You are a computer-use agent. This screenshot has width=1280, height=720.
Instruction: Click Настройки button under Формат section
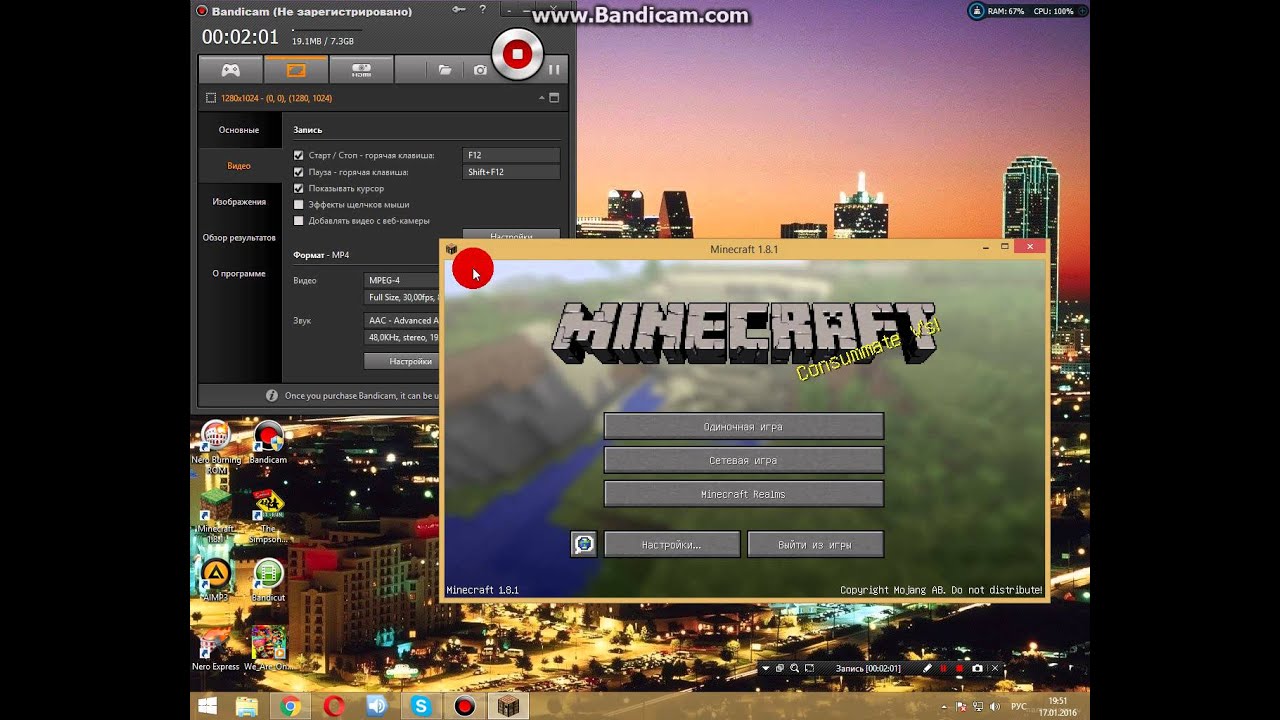coord(401,361)
